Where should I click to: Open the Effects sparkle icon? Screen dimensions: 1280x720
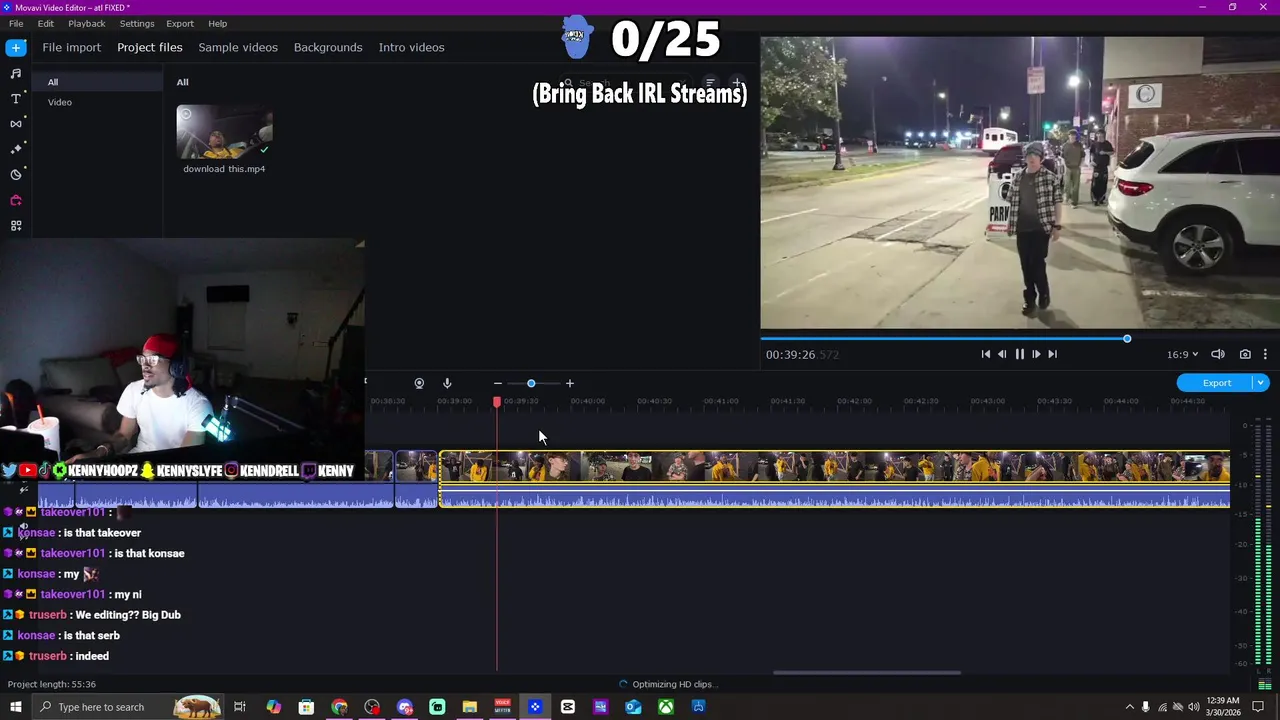(16, 149)
